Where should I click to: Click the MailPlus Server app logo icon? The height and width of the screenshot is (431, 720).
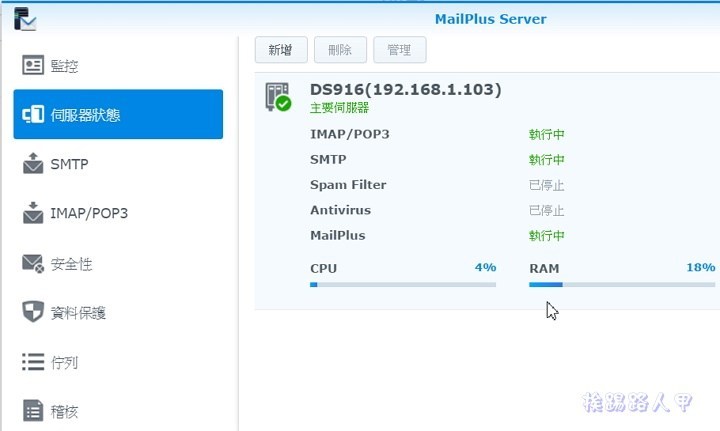pos(25,19)
